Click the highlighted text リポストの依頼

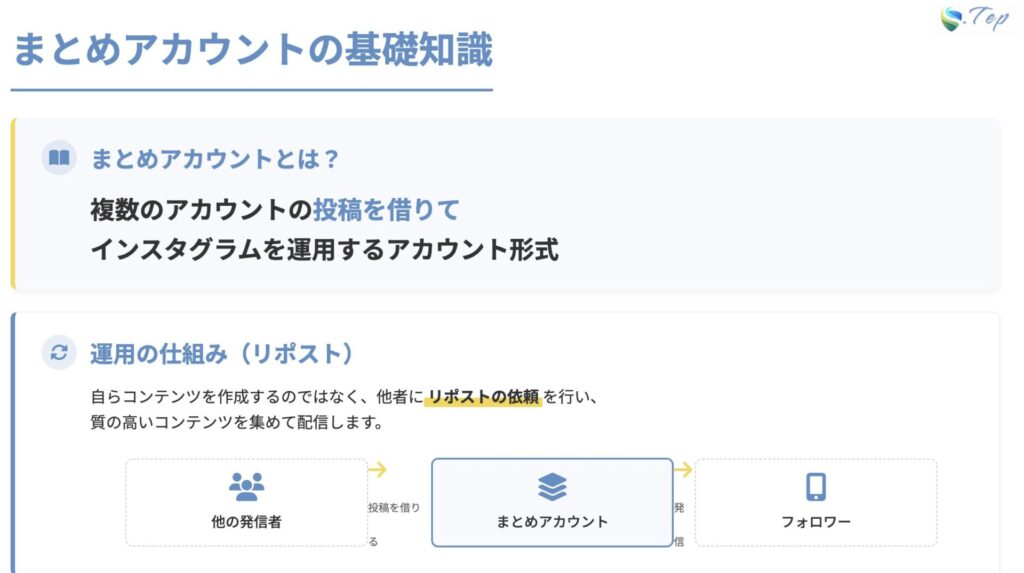coord(484,397)
